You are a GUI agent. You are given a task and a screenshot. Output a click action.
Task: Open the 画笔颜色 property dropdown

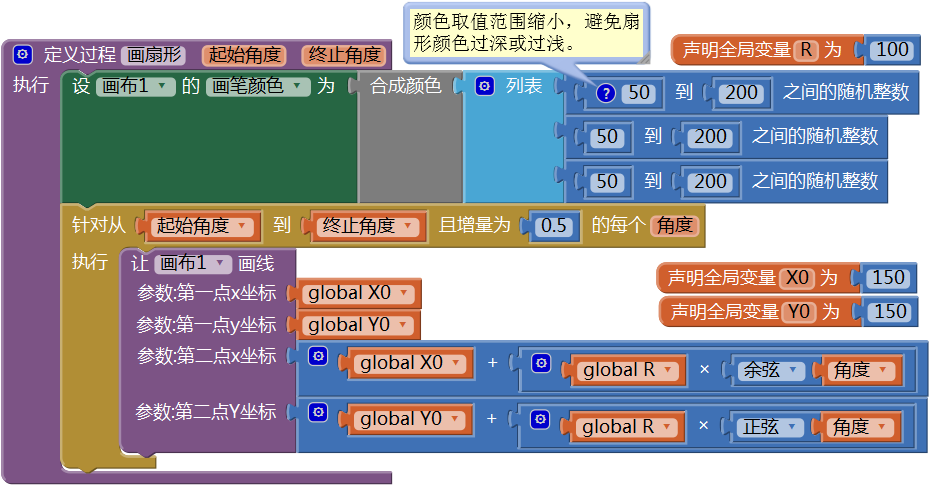tap(258, 87)
